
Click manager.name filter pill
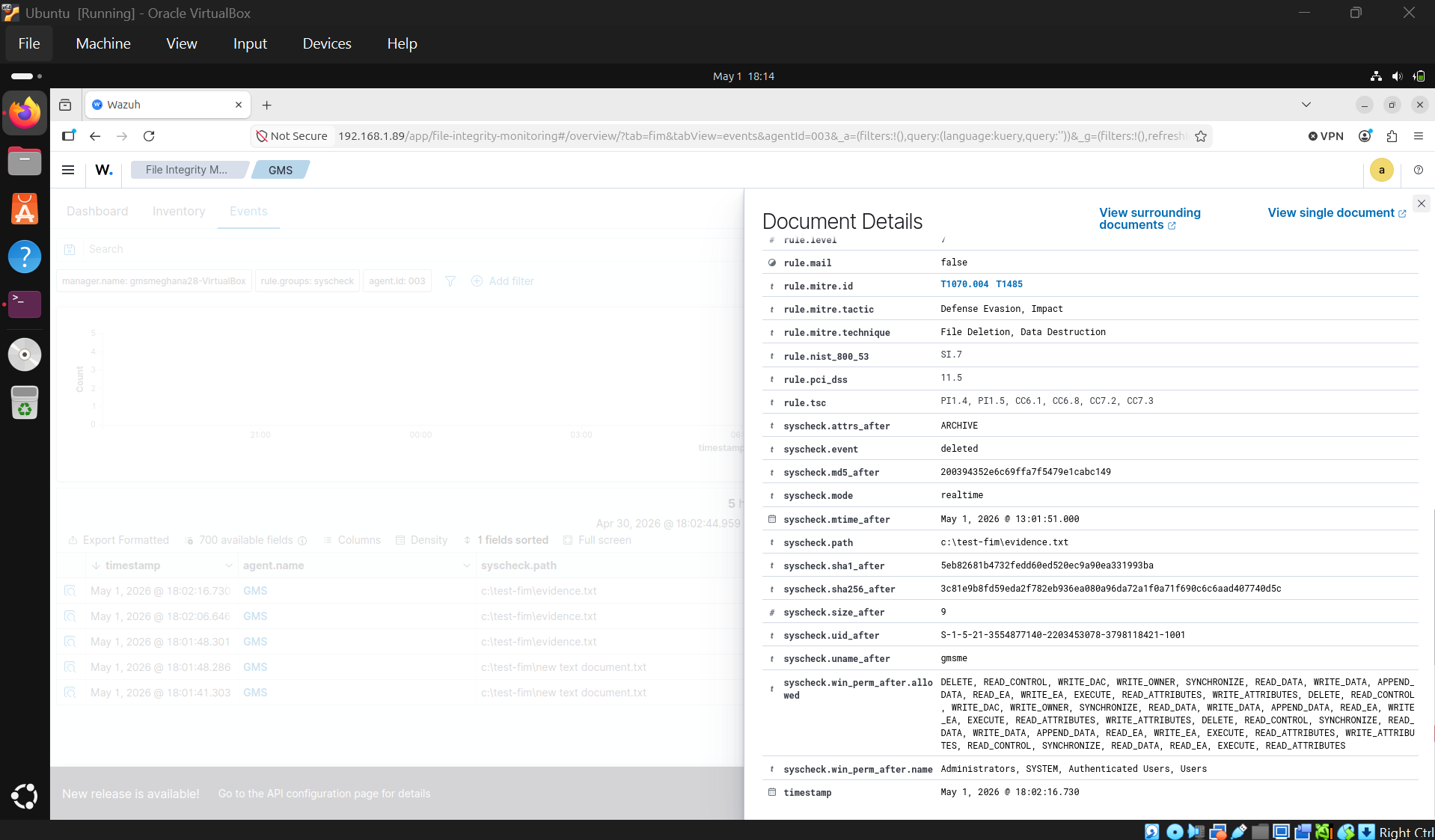coord(153,281)
